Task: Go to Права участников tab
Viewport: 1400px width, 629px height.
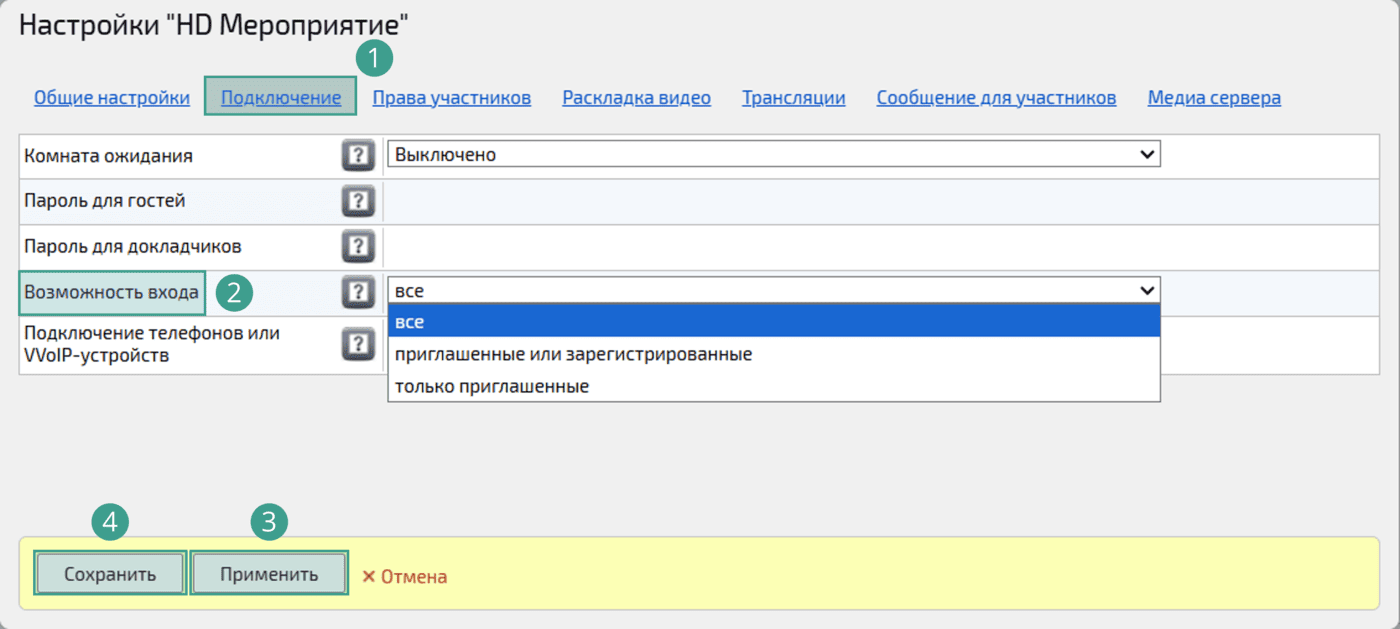Action: (x=452, y=98)
